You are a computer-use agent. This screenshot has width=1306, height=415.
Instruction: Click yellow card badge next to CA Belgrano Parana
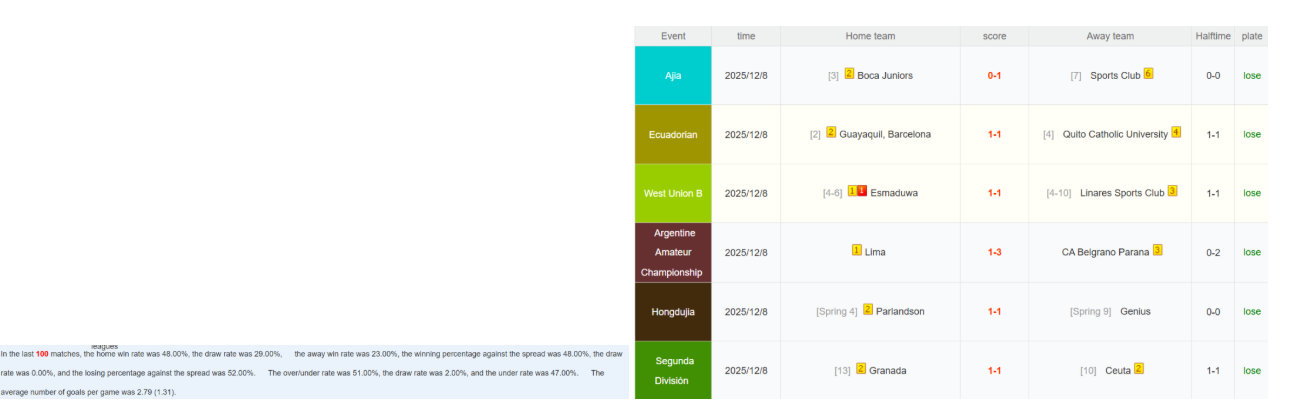1157,251
